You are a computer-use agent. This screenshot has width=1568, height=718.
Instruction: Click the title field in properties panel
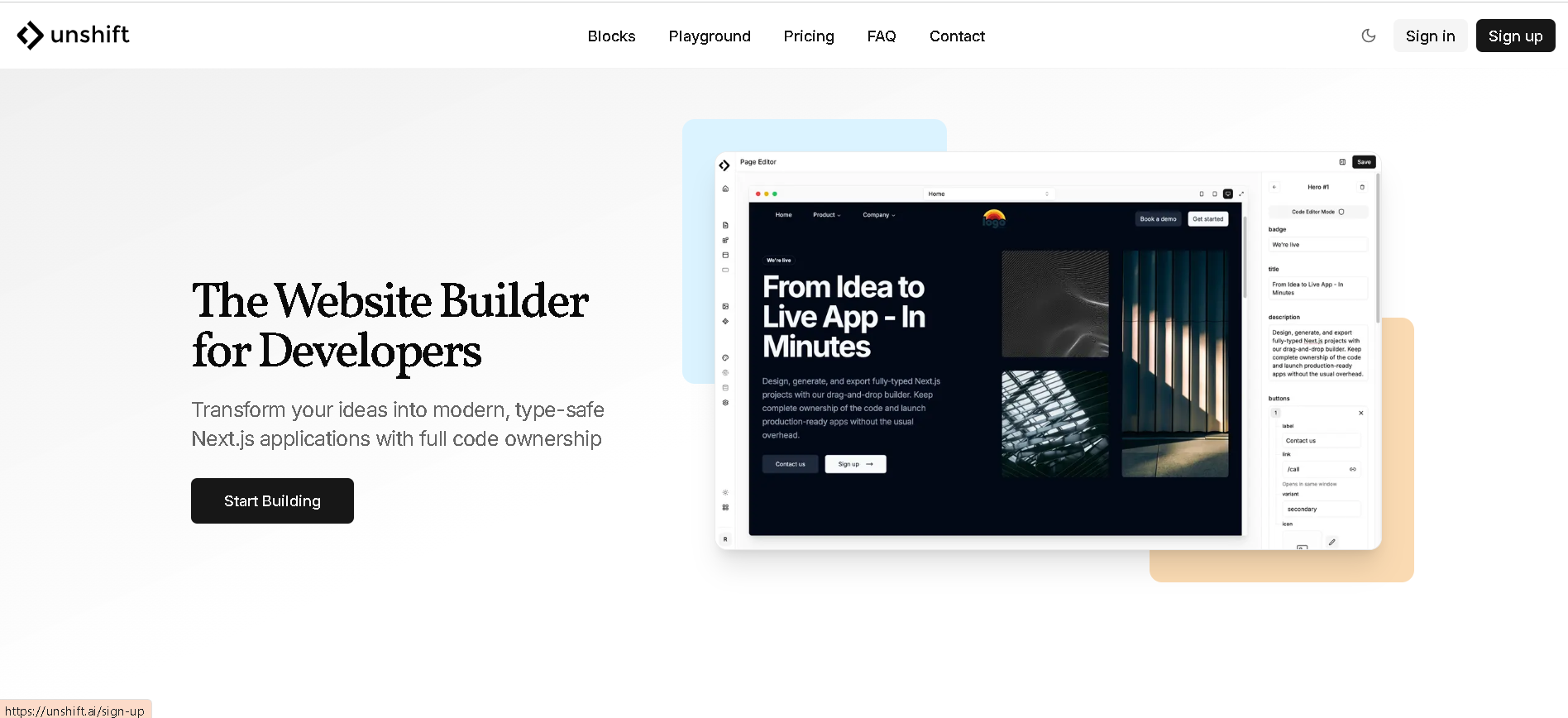(x=1317, y=289)
